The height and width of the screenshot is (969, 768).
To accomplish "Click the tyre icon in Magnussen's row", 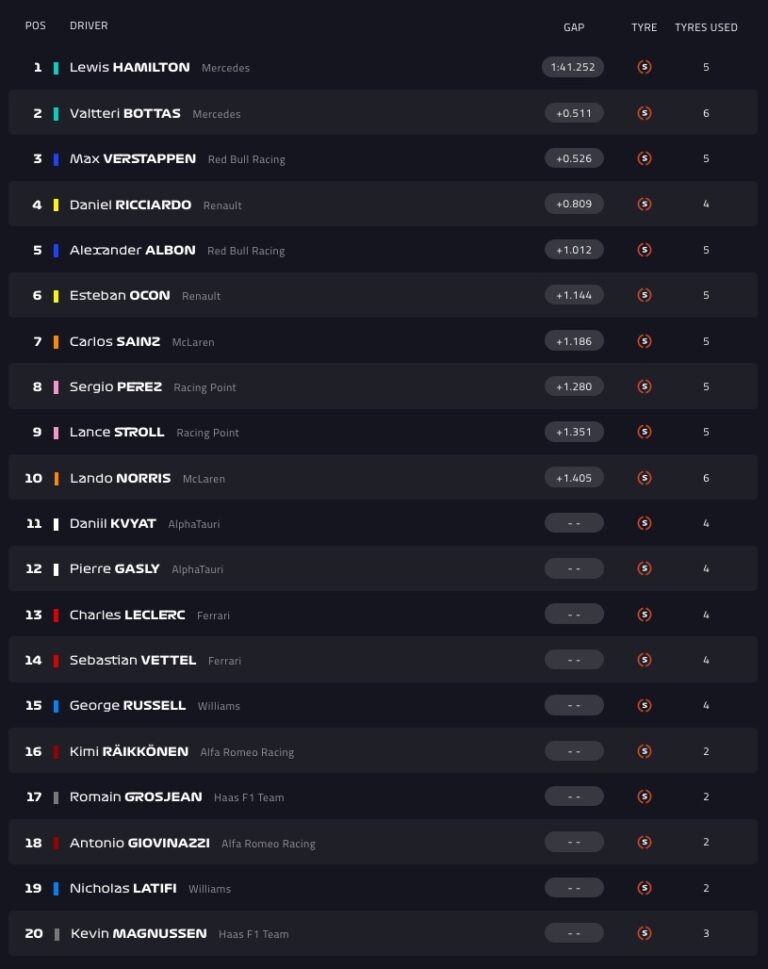I will [x=644, y=933].
